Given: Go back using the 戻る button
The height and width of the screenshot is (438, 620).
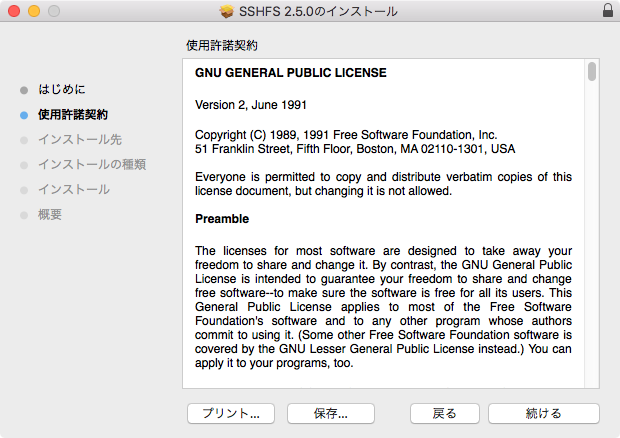Looking at the screenshot, I should click(445, 413).
